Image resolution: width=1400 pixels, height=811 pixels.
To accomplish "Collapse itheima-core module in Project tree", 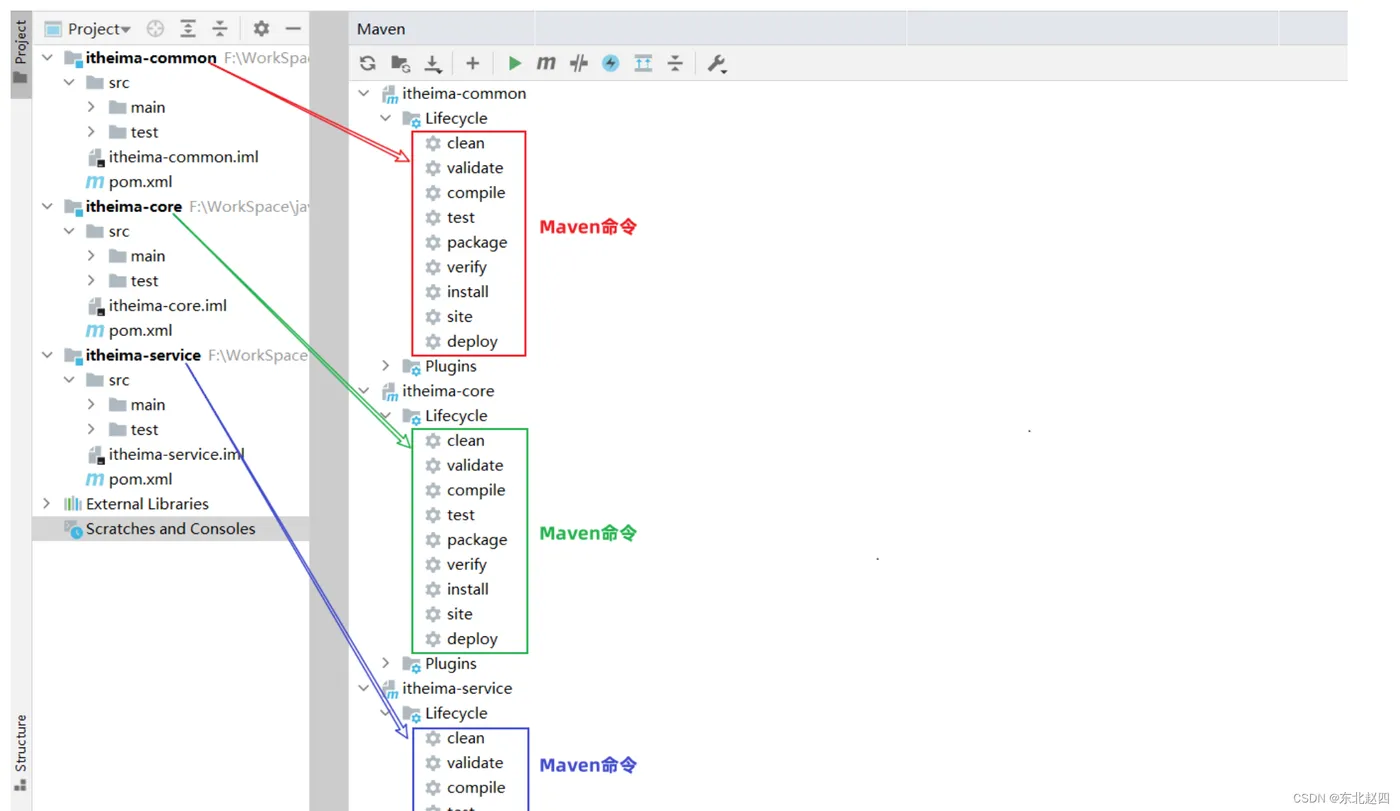I will [x=47, y=206].
